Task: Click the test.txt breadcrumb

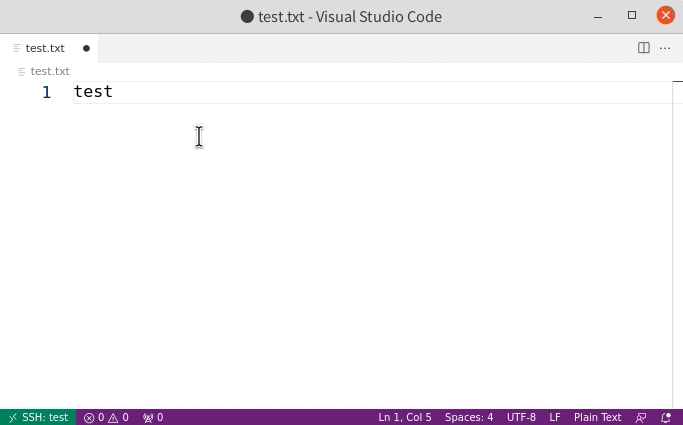Action: click(50, 71)
